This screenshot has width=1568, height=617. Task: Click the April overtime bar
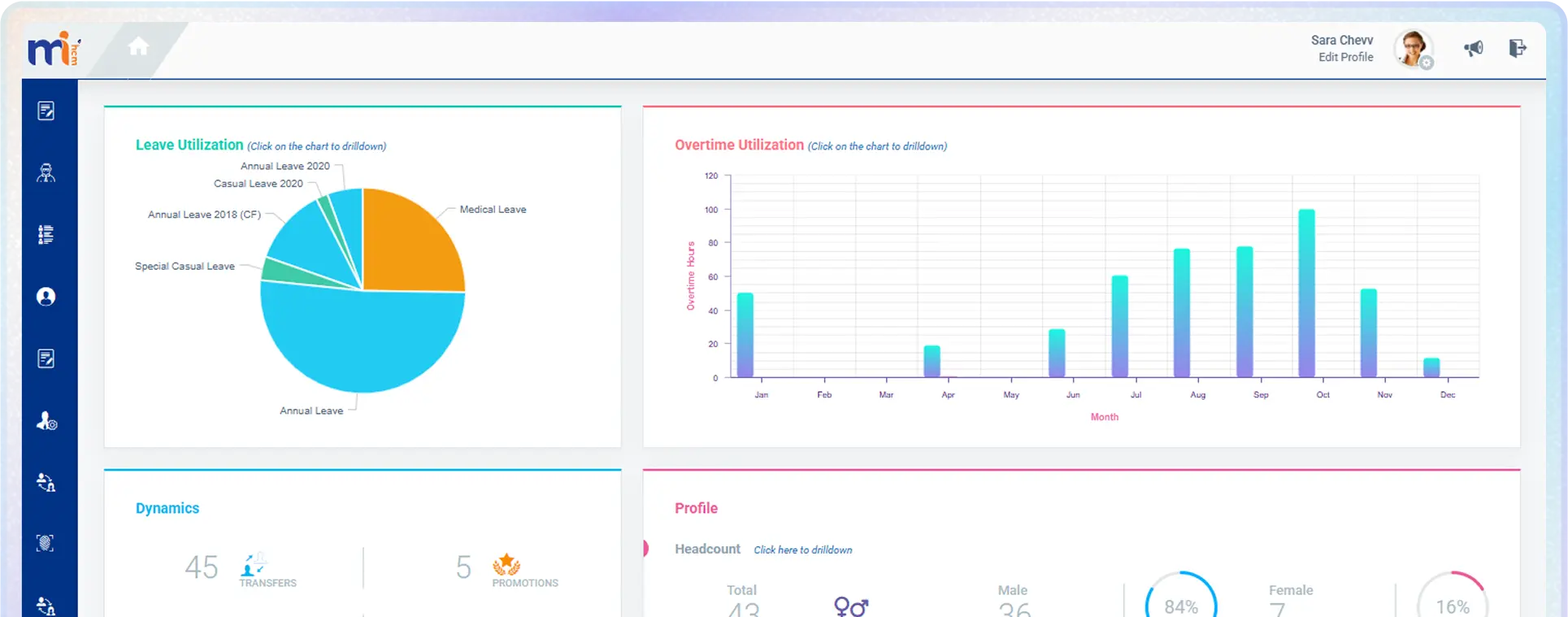(x=932, y=362)
